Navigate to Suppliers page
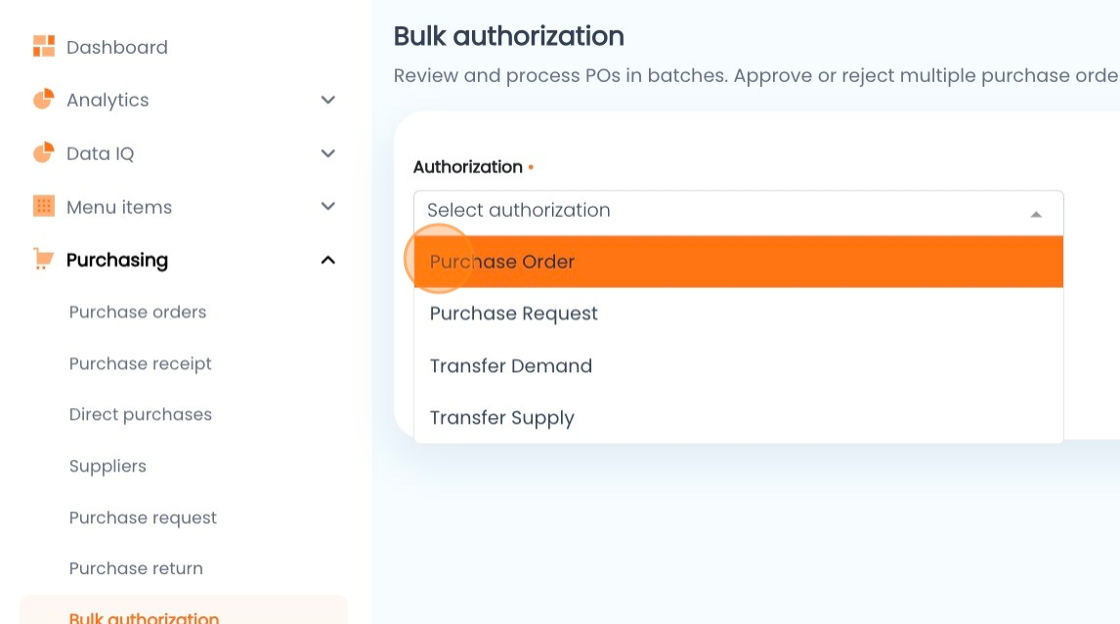1120x624 pixels. tap(107, 466)
